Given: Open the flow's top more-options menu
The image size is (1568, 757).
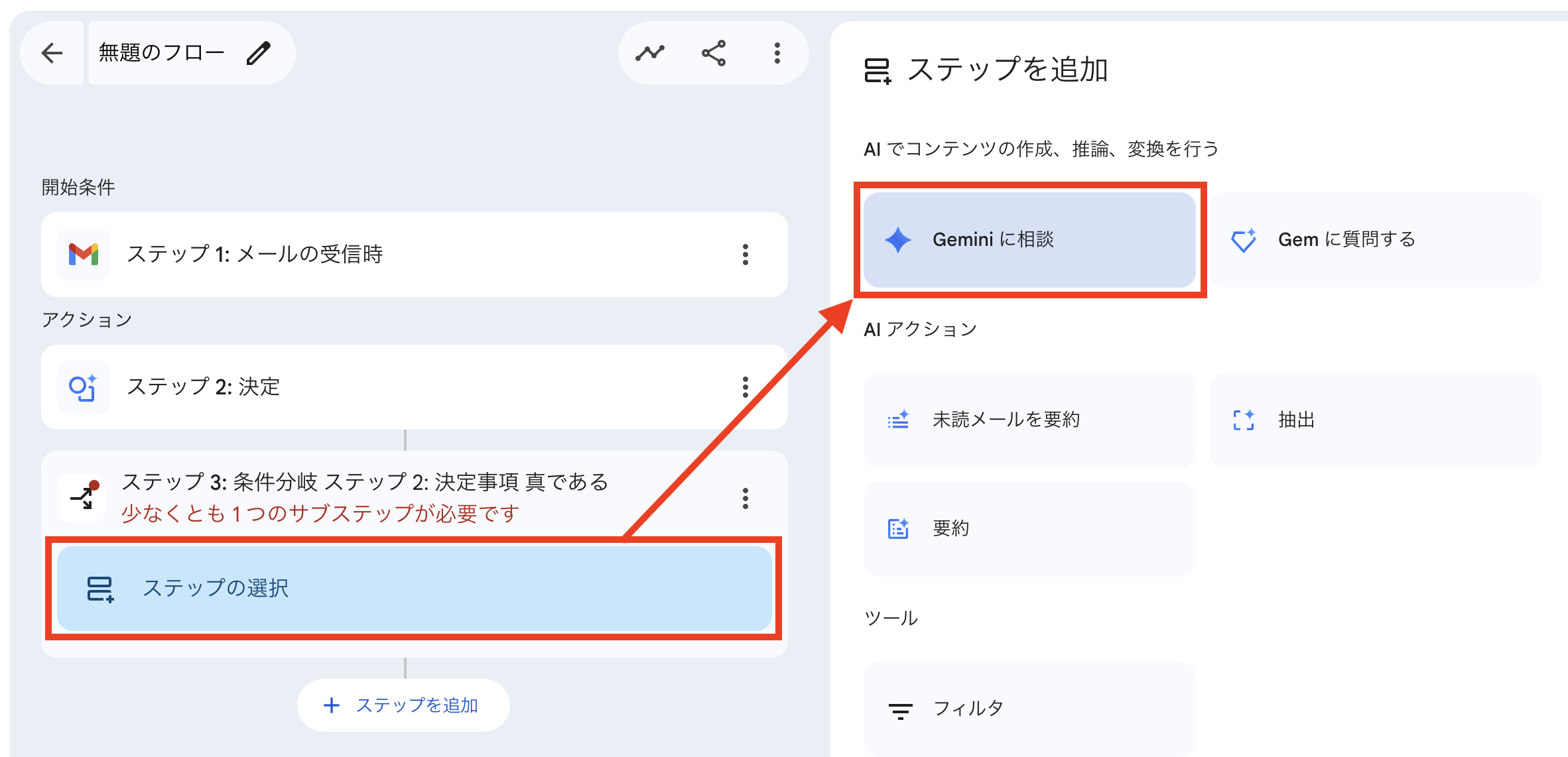Looking at the screenshot, I should click(777, 53).
